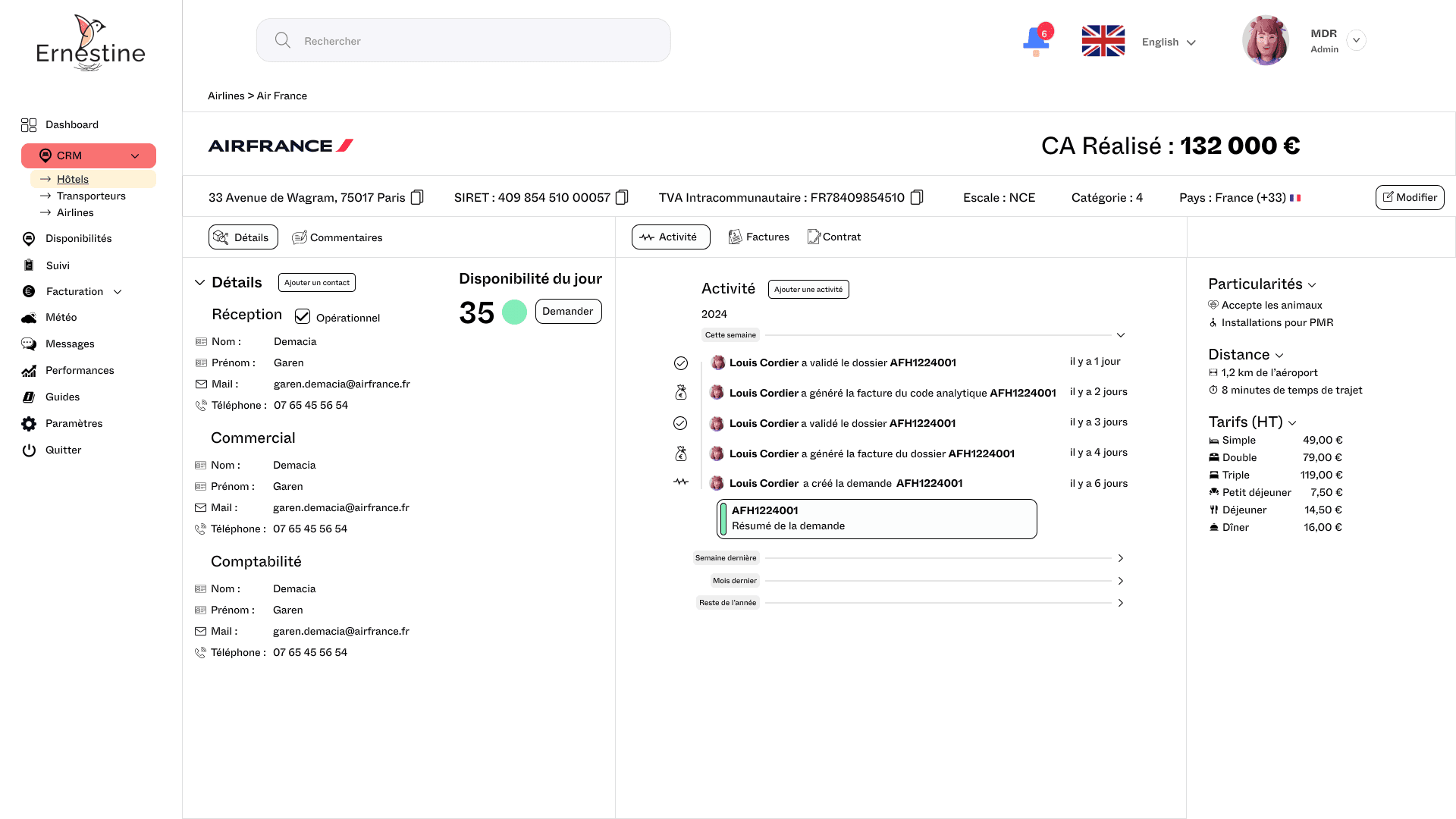Image resolution: width=1456 pixels, height=819 pixels.
Task: Toggle the Opérationnel checkbox
Action: [x=303, y=317]
